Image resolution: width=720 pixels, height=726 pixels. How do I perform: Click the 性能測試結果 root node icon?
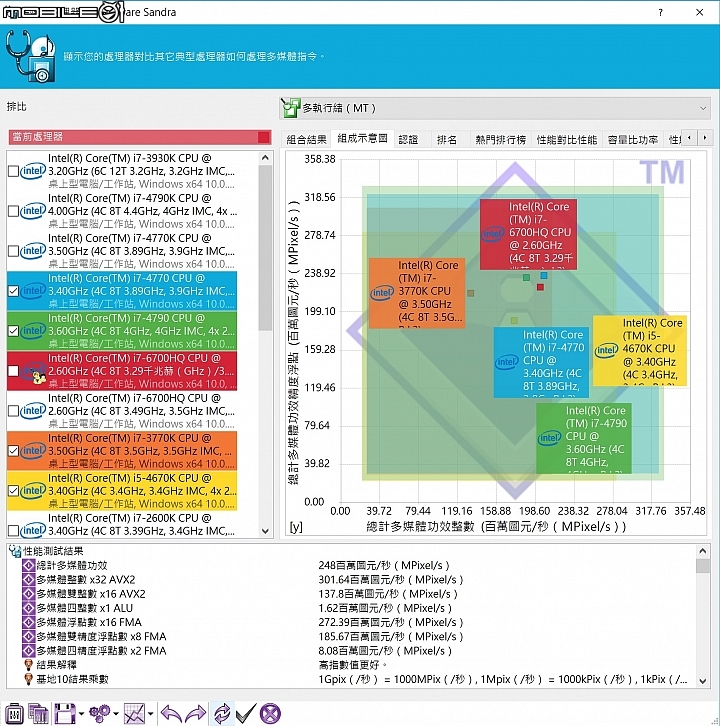[x=15, y=551]
